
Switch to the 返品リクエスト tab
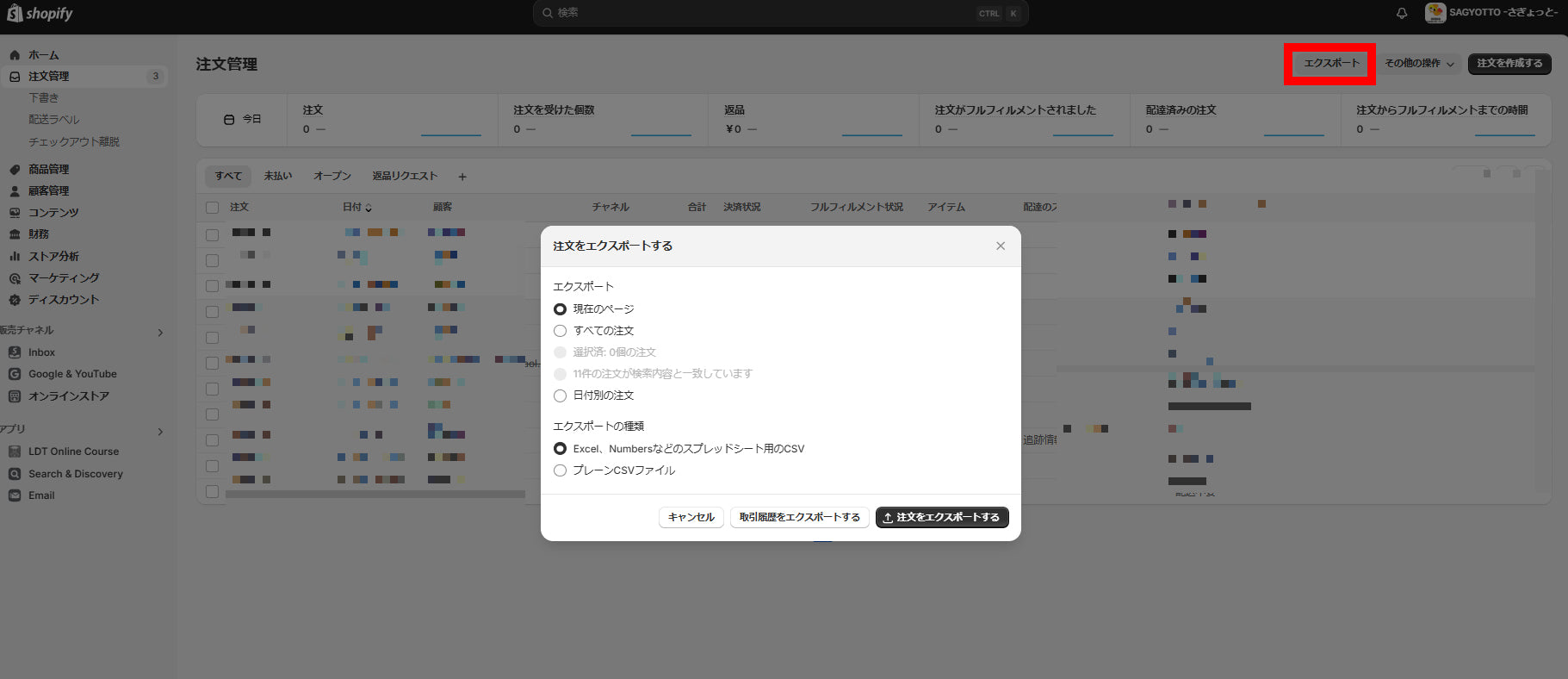tap(405, 176)
